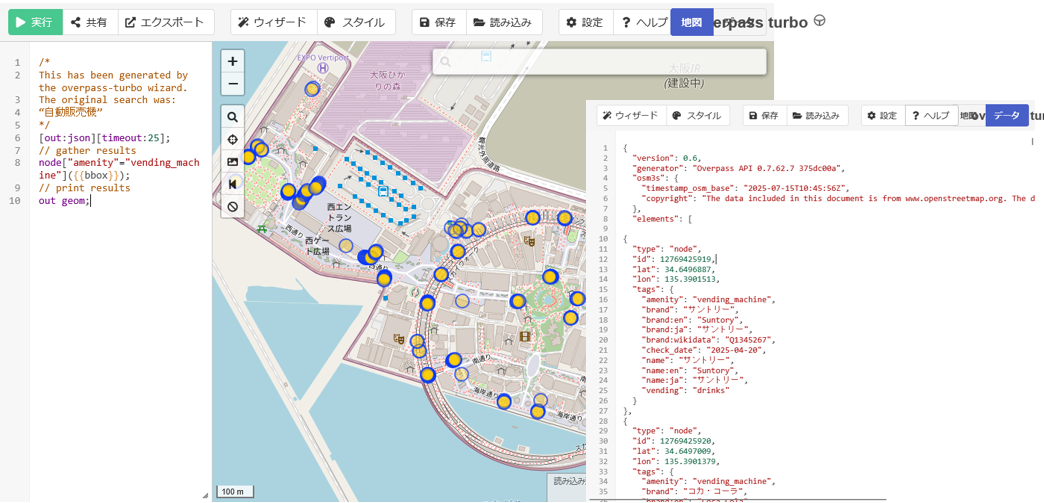Image resolution: width=1044 pixels, height=503 pixels.
Task: Zoom out on the map with minus
Action: point(232,84)
